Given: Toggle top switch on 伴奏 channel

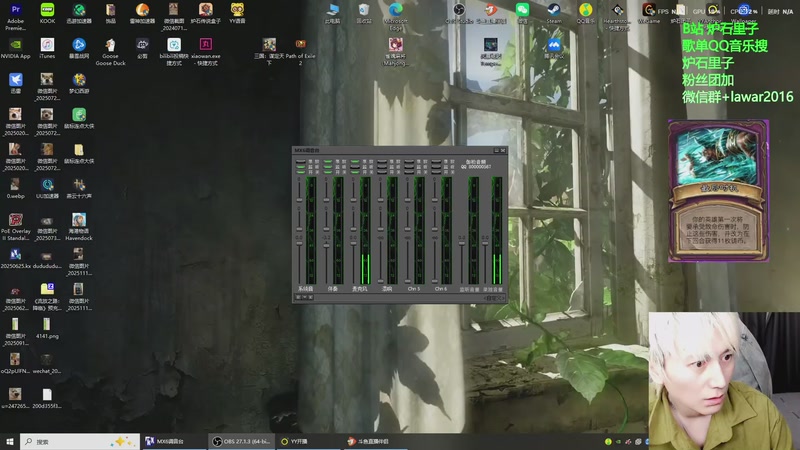Looking at the screenshot, I should pyautogui.click(x=328, y=161).
